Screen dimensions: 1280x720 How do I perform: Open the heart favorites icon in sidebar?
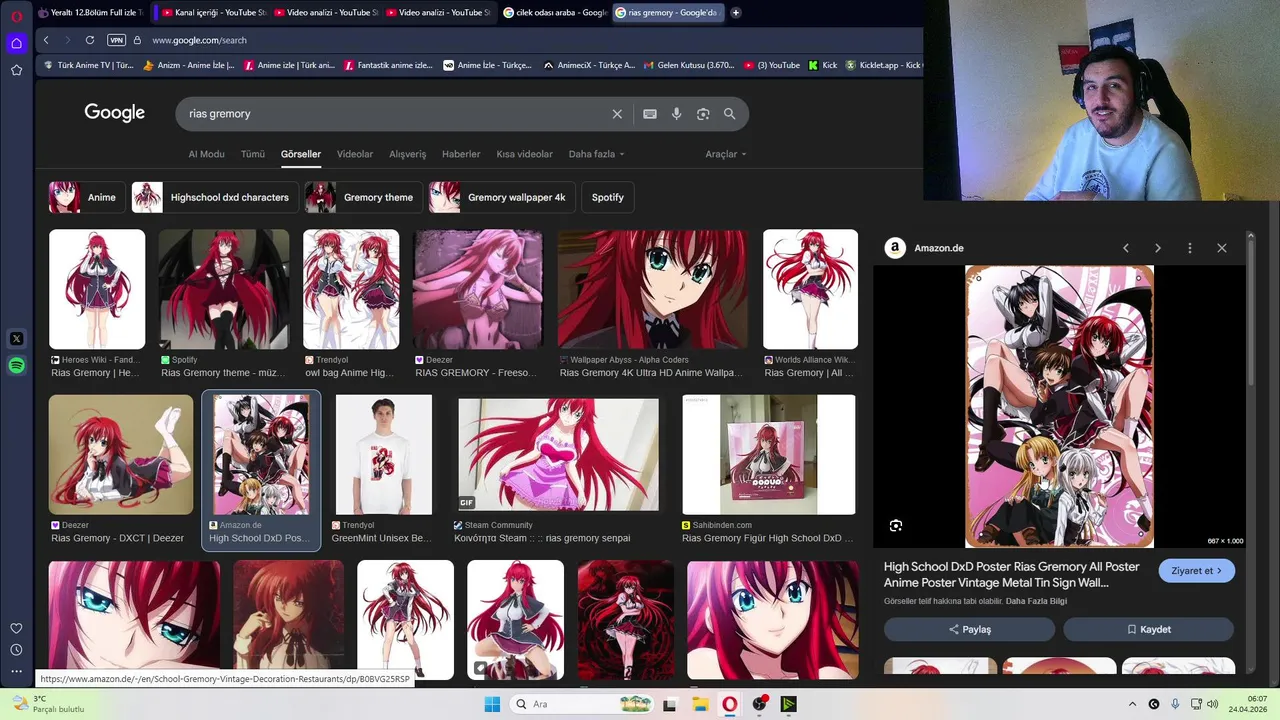[x=16, y=629]
